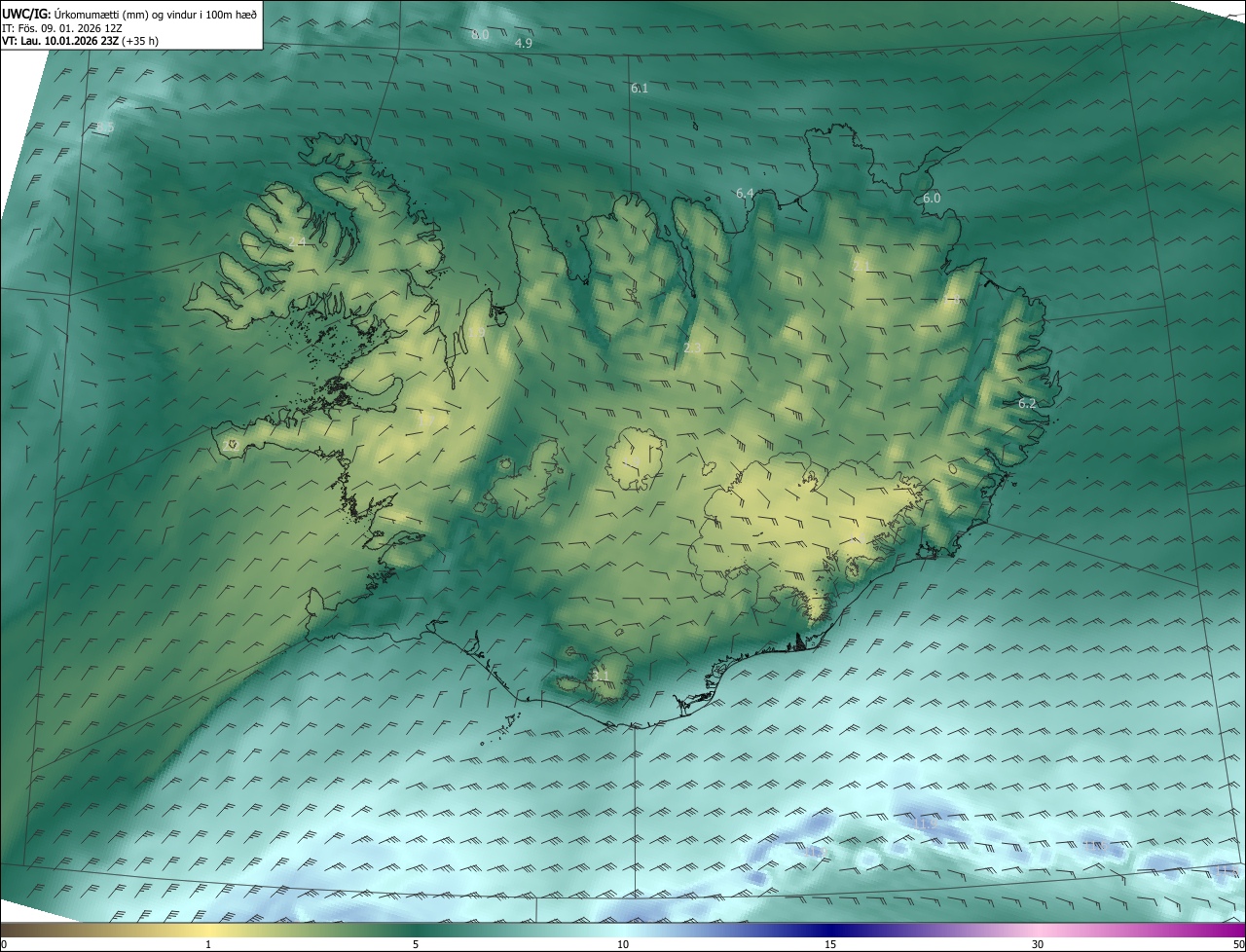Click the 1 tick on the colorbar
Image resolution: width=1246 pixels, height=952 pixels.
208,944
